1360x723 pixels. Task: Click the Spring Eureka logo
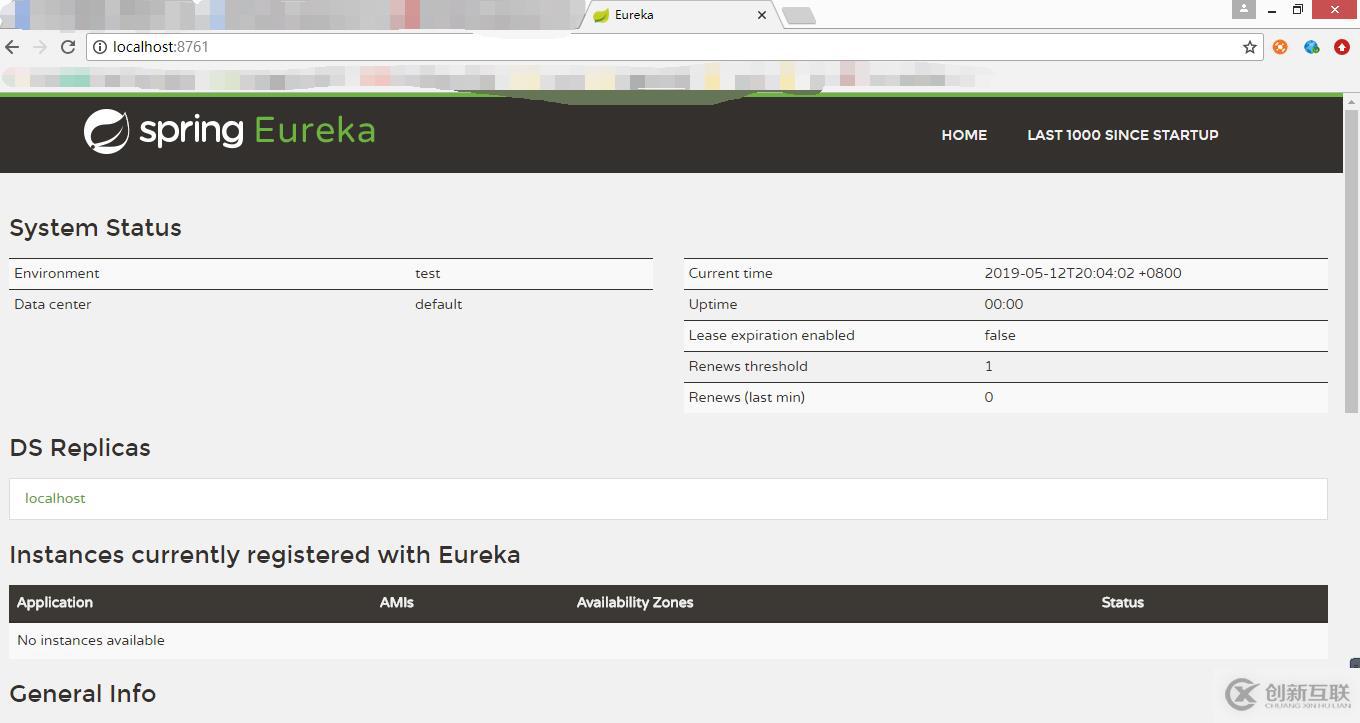[x=229, y=131]
